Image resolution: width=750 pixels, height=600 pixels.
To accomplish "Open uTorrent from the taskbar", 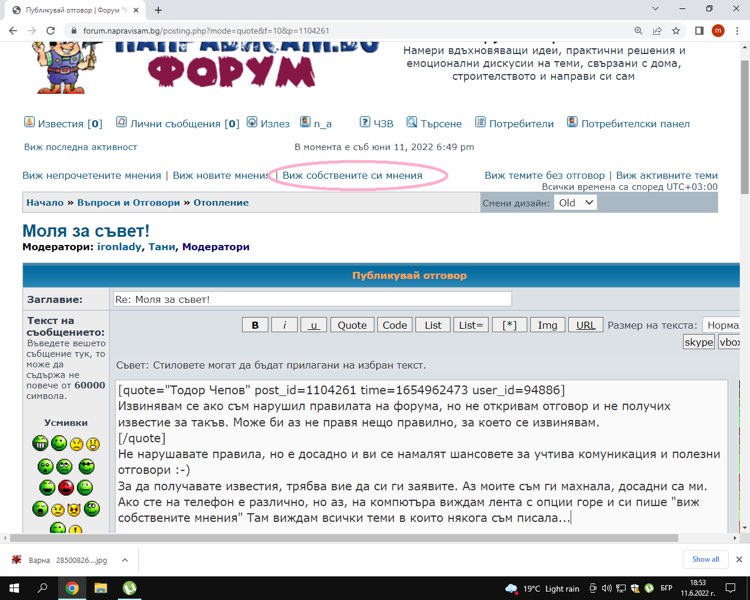I will (129, 588).
